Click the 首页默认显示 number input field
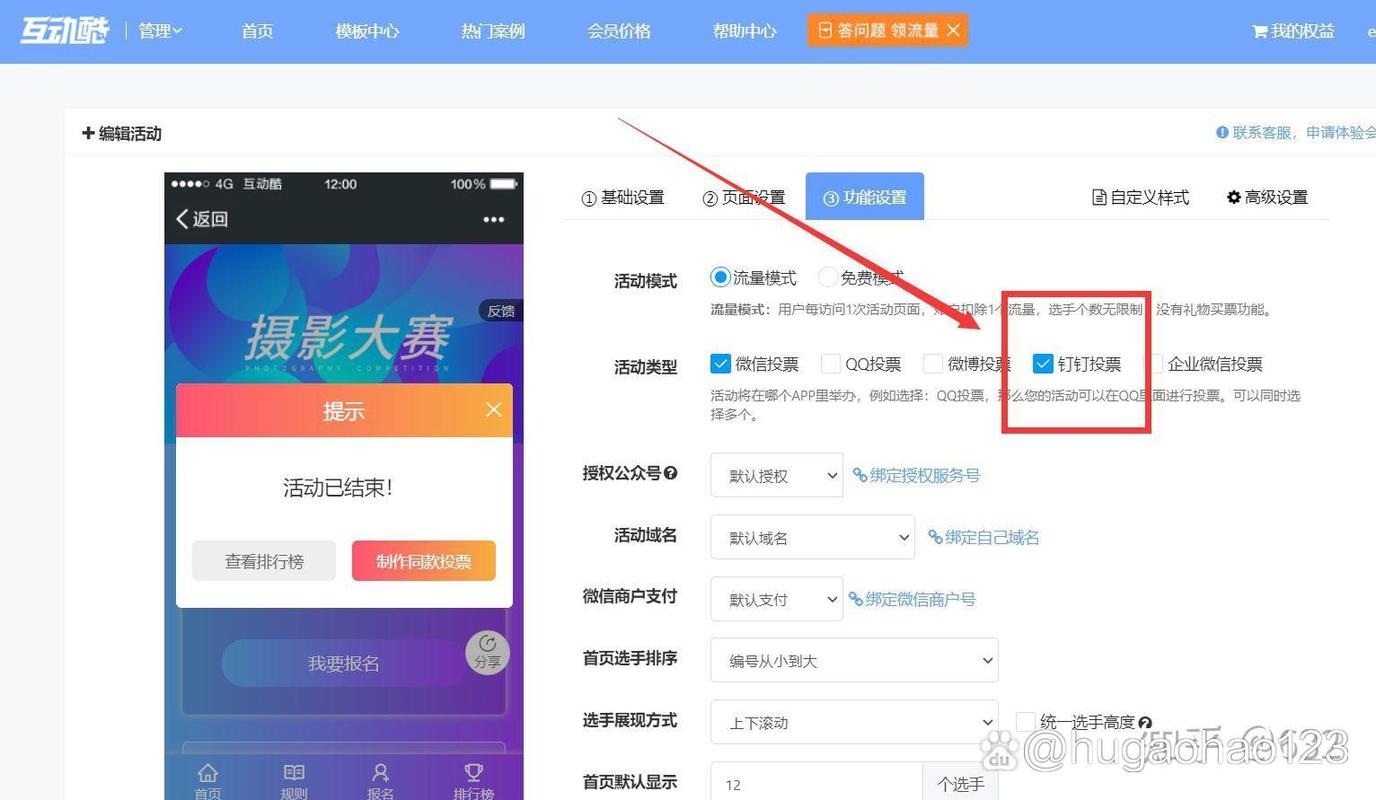This screenshot has width=1376, height=800. (815, 783)
